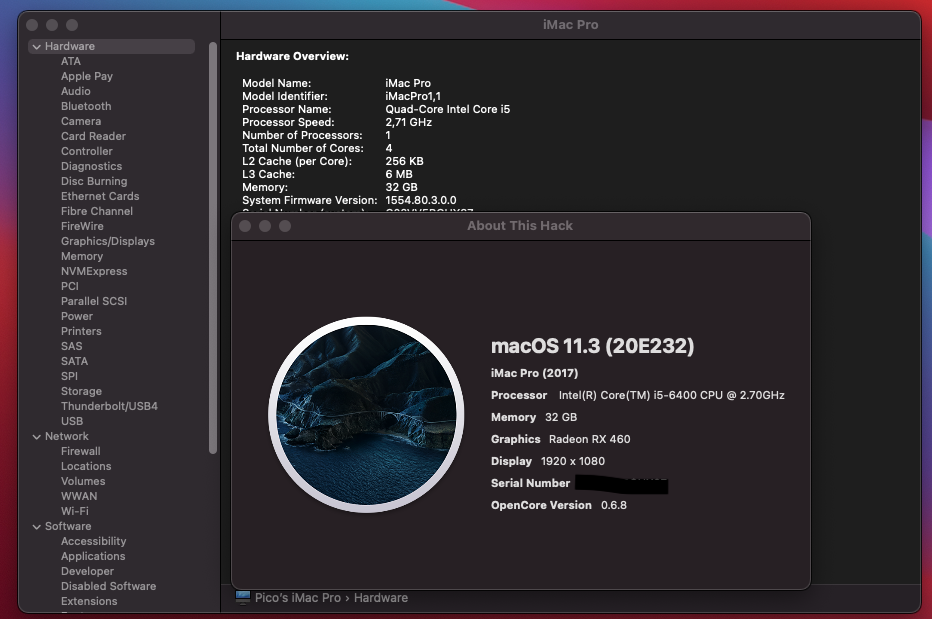Screen dimensions: 932x619
Task: Open Volumes under Network
Action: point(83,481)
